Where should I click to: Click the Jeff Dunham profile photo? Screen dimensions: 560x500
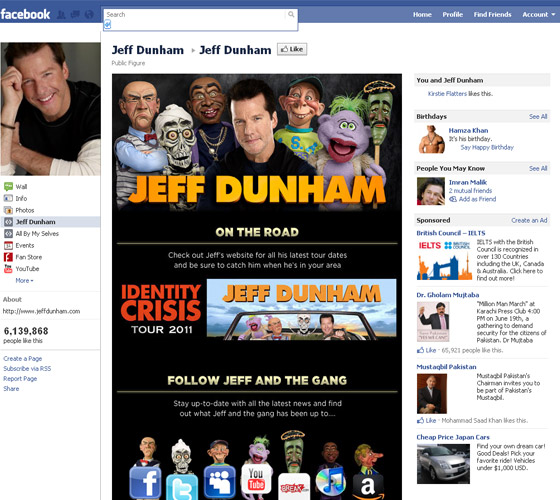click(50, 109)
